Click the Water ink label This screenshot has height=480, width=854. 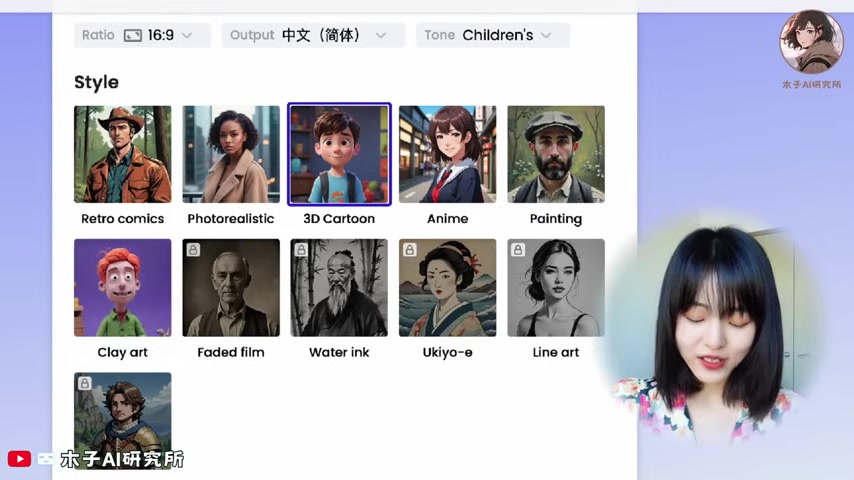click(x=339, y=353)
